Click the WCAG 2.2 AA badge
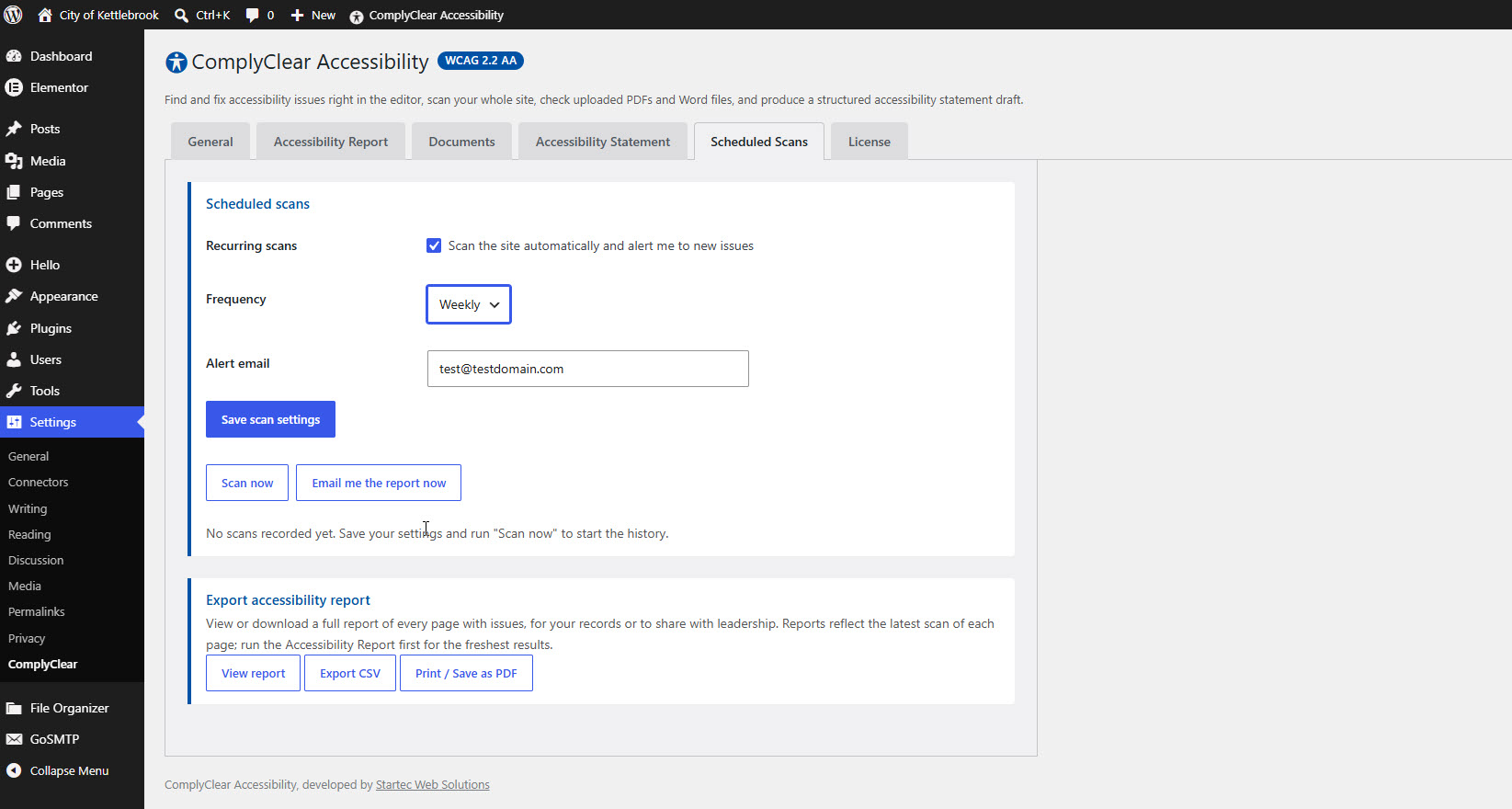The height and width of the screenshot is (809, 1512). pos(481,61)
